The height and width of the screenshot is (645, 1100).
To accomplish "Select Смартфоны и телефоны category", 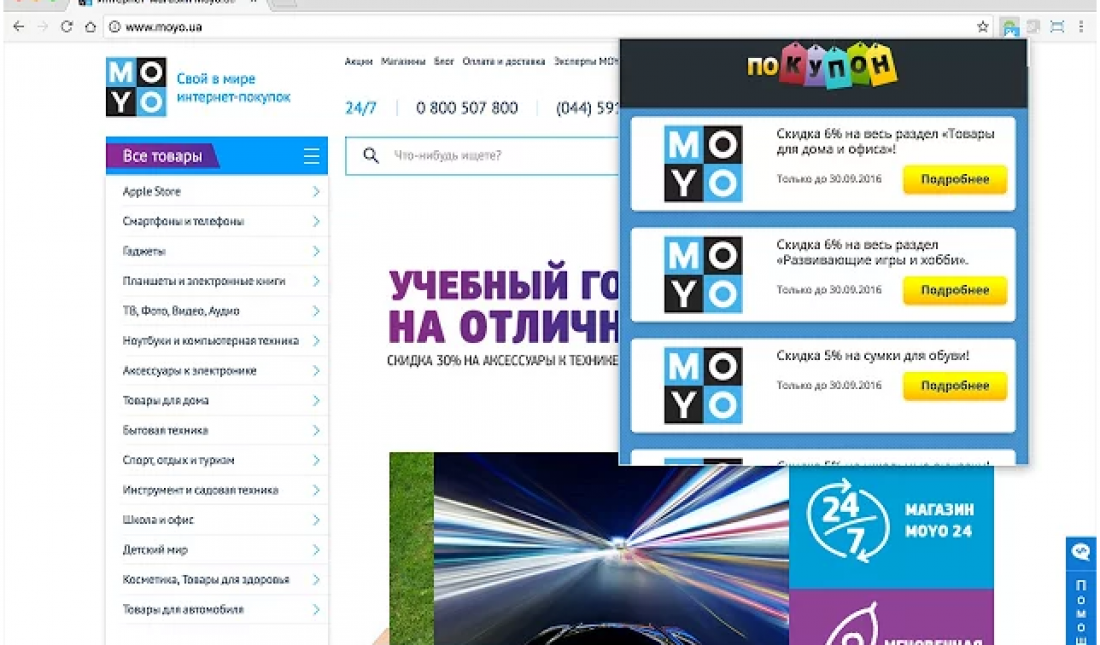I will coord(183,222).
